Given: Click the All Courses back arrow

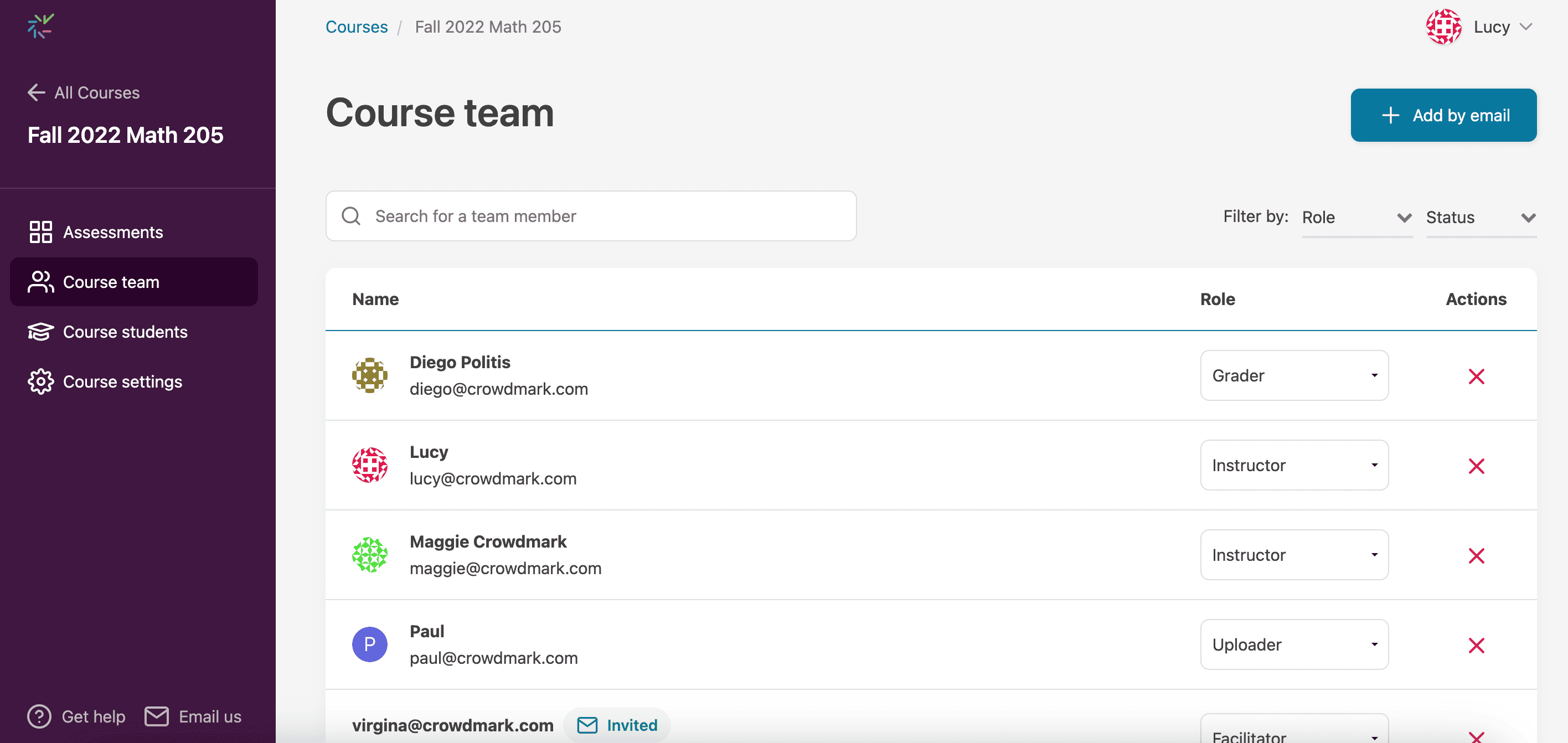Looking at the screenshot, I should point(37,92).
